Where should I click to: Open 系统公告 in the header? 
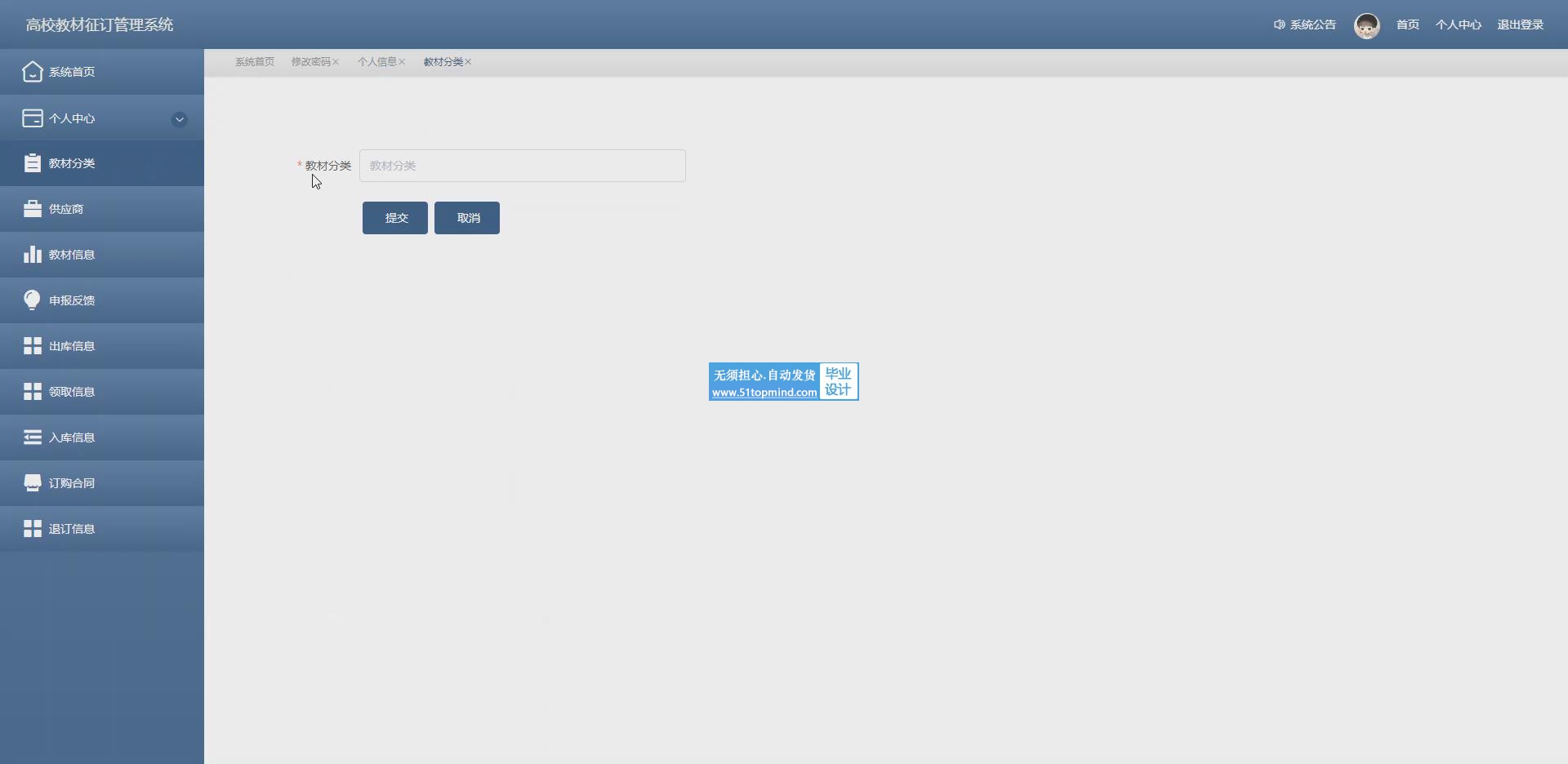click(1313, 24)
